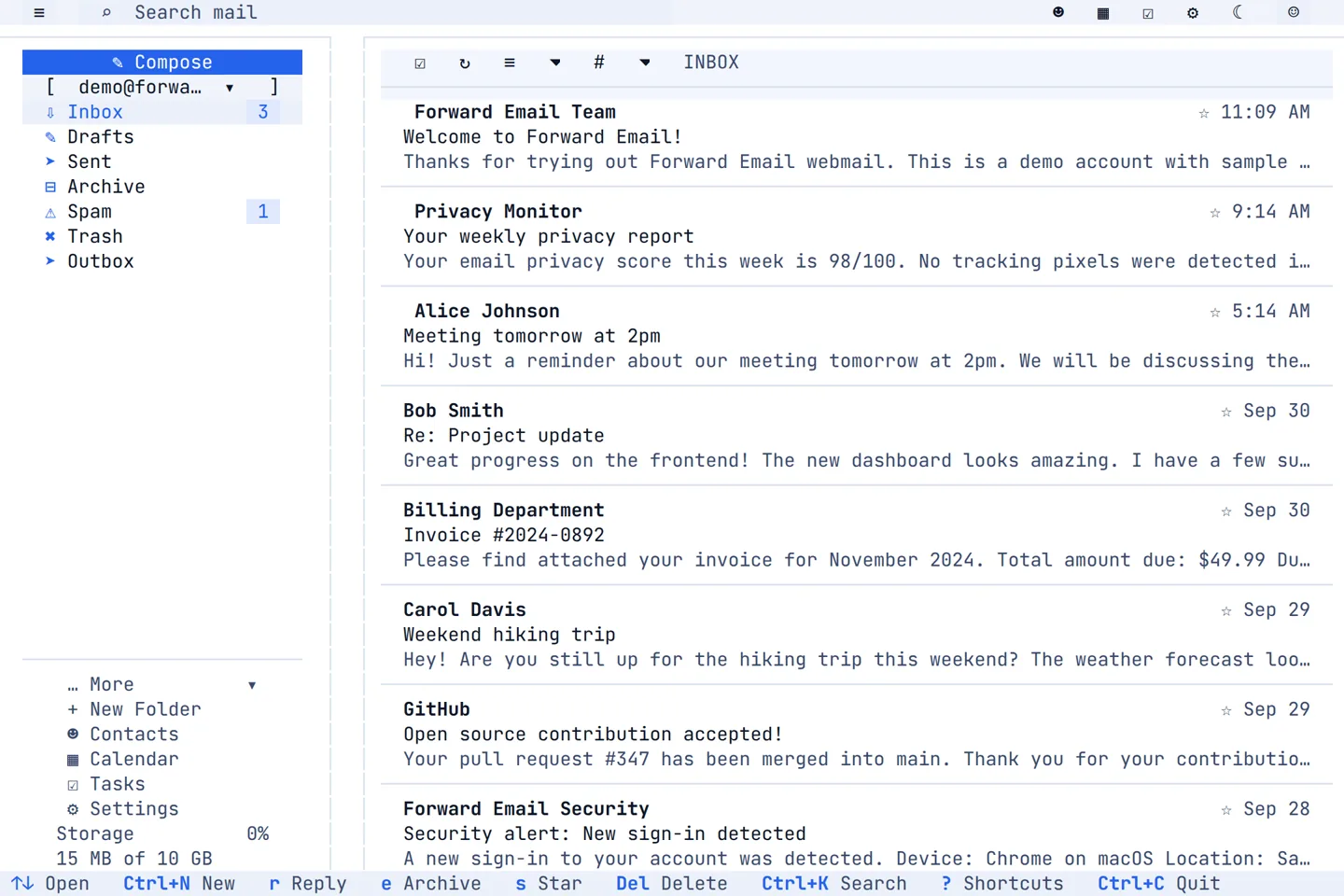
Task: Open Contacts from the sidebar
Action: coord(123,735)
